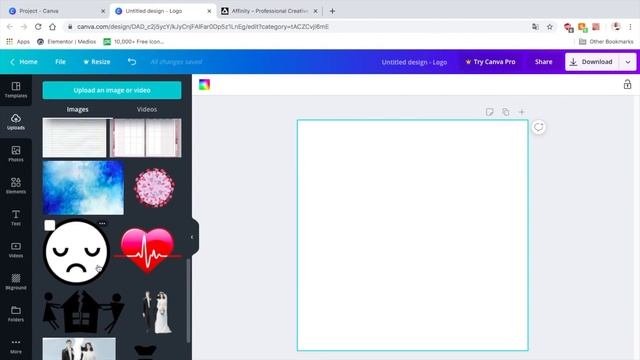This screenshot has width=640, height=360.
Task: Click the Untitled design - Logo title field
Action: click(x=414, y=62)
